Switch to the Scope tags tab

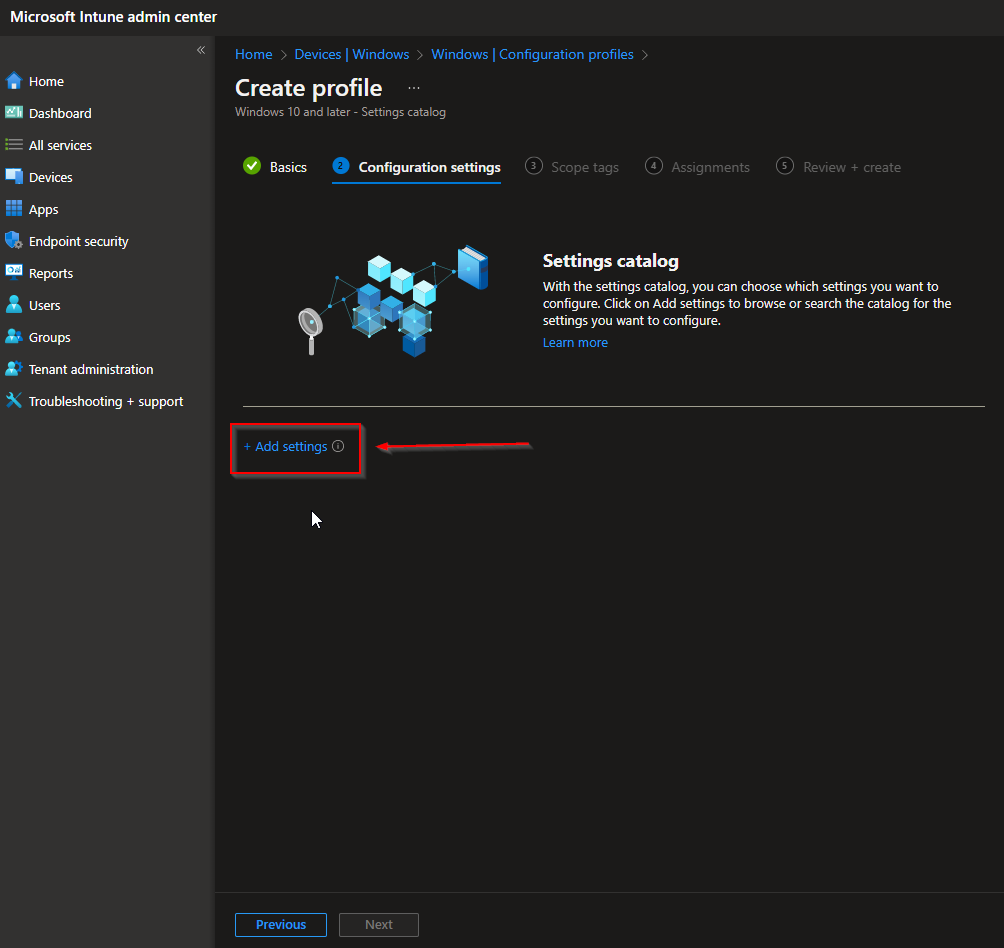tap(572, 167)
